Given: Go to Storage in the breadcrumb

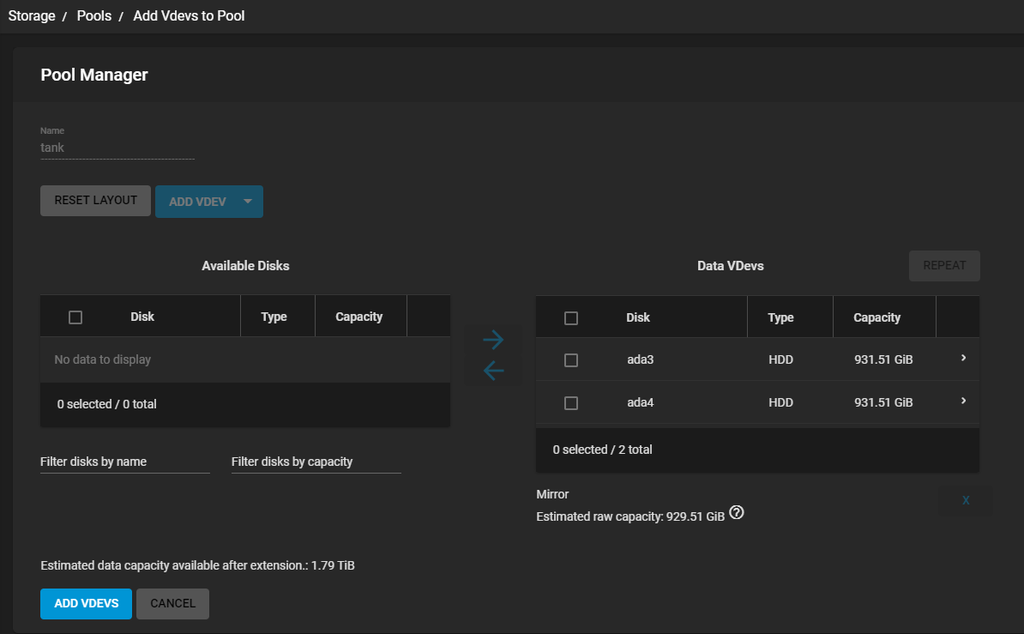Looking at the screenshot, I should click(x=32, y=16).
